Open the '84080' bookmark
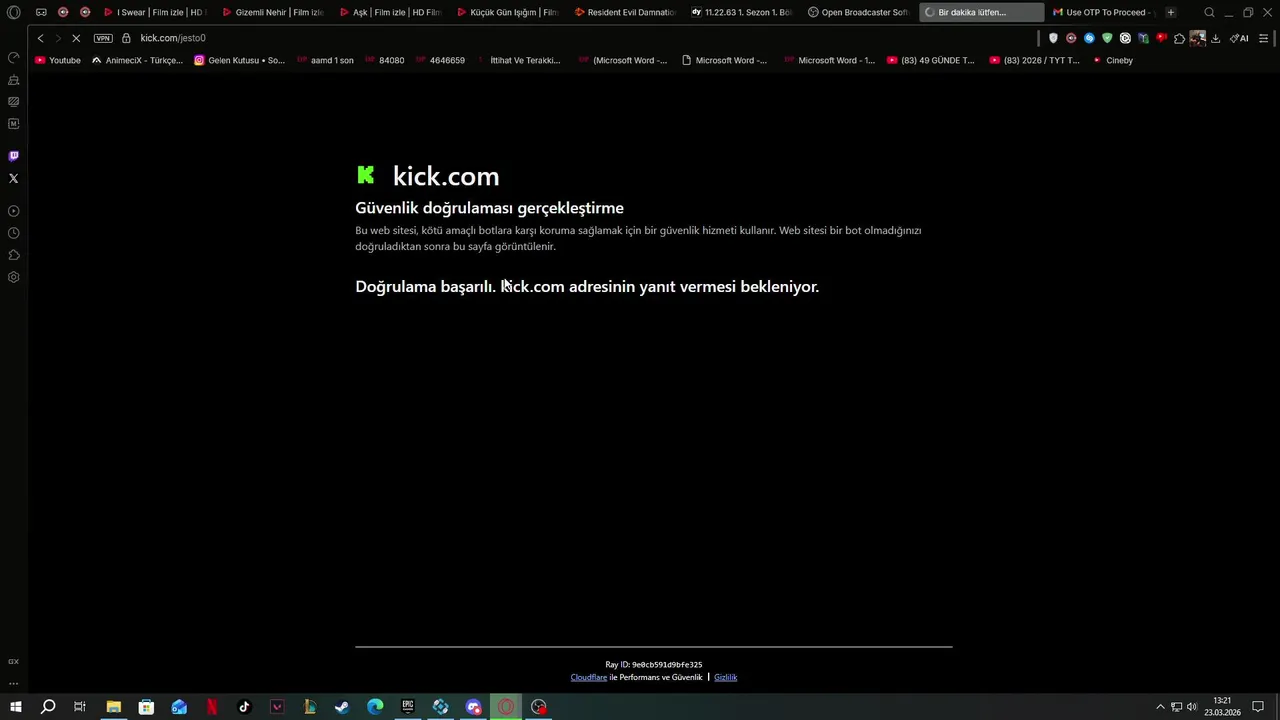Screen dimensions: 1280x720 pyautogui.click(x=385, y=60)
